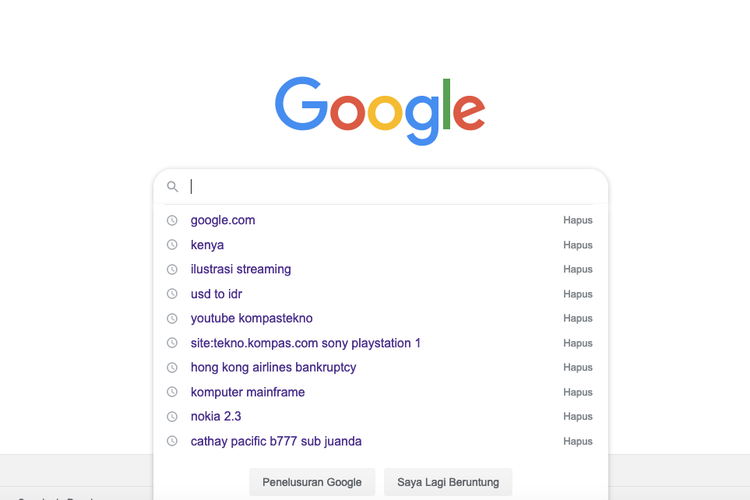Remove google.com using its Hapus link
This screenshot has width=750, height=500.
pyautogui.click(x=577, y=220)
